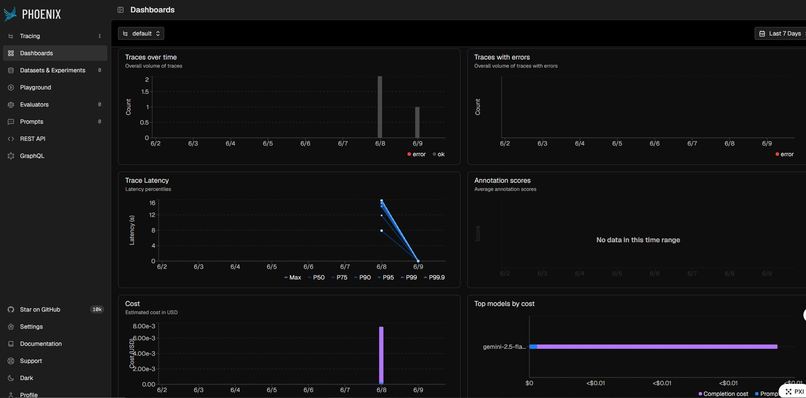Viewport: 806px width, 398px height.
Task: Click the purple completion cost bar for gemini-2.5
Action: [x=657, y=347]
